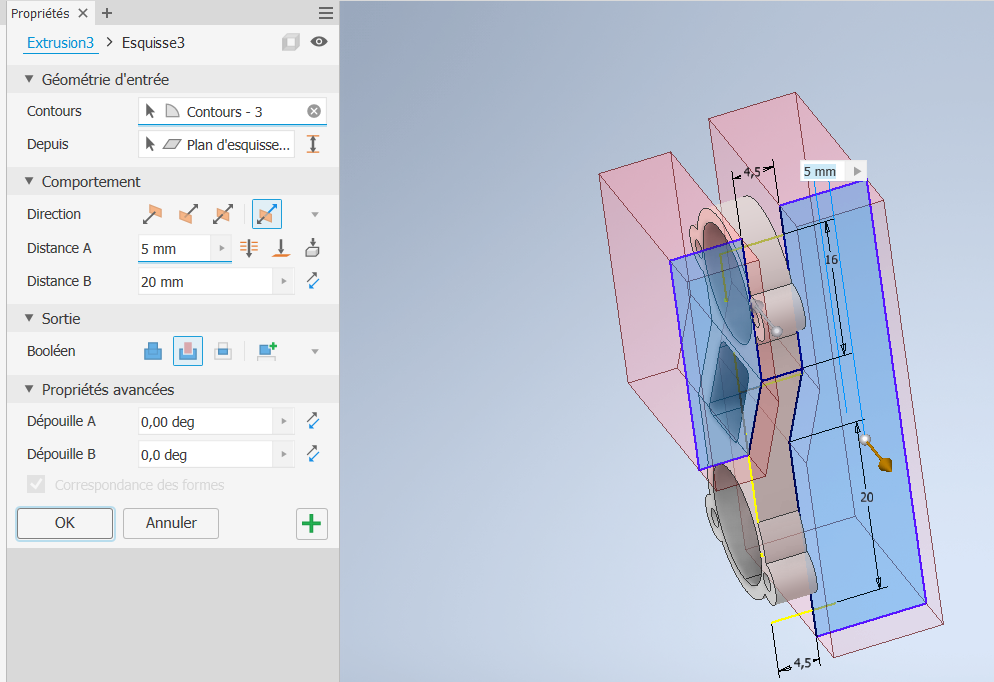Switch to the Esquisse3 breadcrumb

pyautogui.click(x=153, y=43)
